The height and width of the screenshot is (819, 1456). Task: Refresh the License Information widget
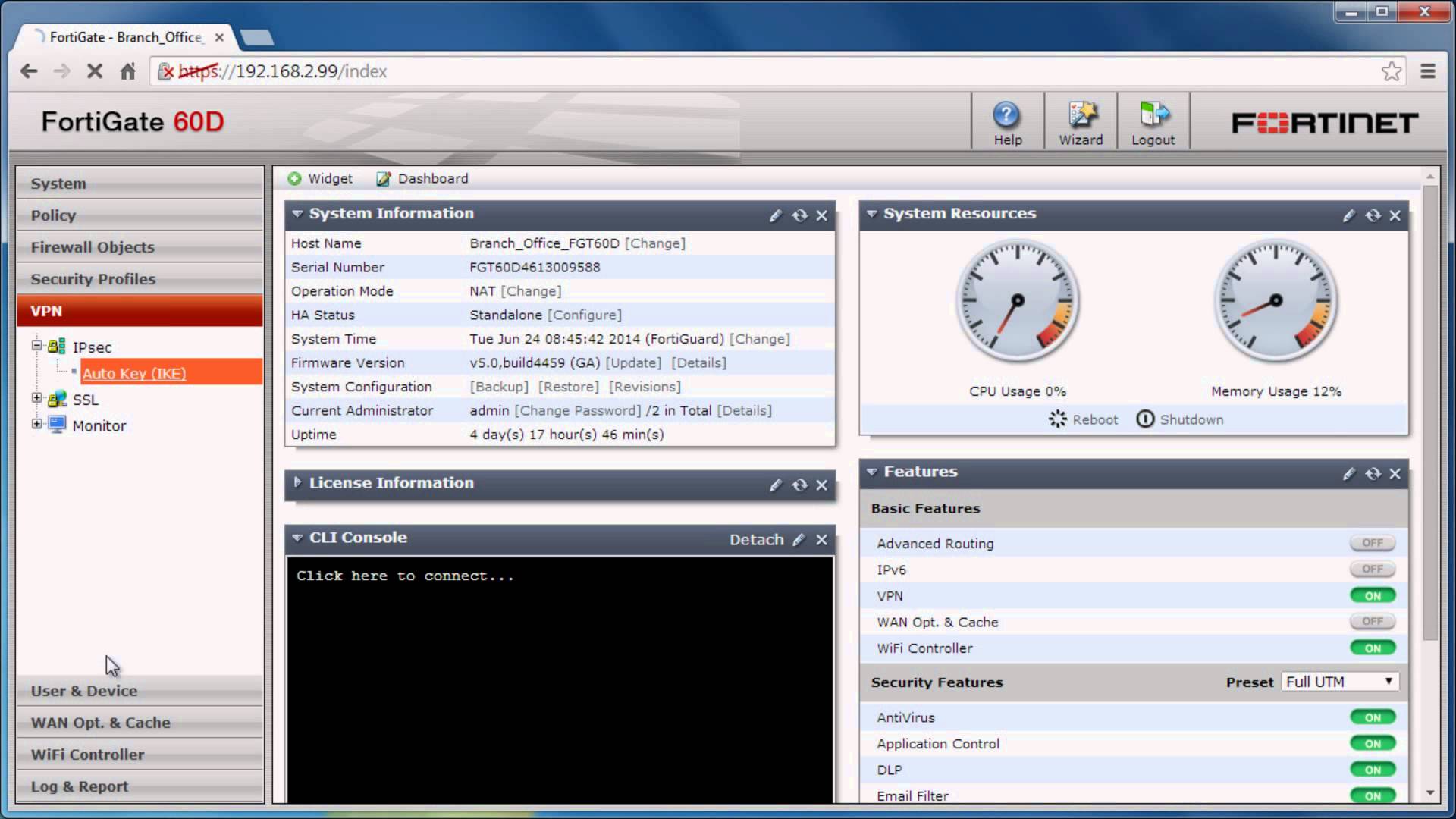pyautogui.click(x=799, y=485)
